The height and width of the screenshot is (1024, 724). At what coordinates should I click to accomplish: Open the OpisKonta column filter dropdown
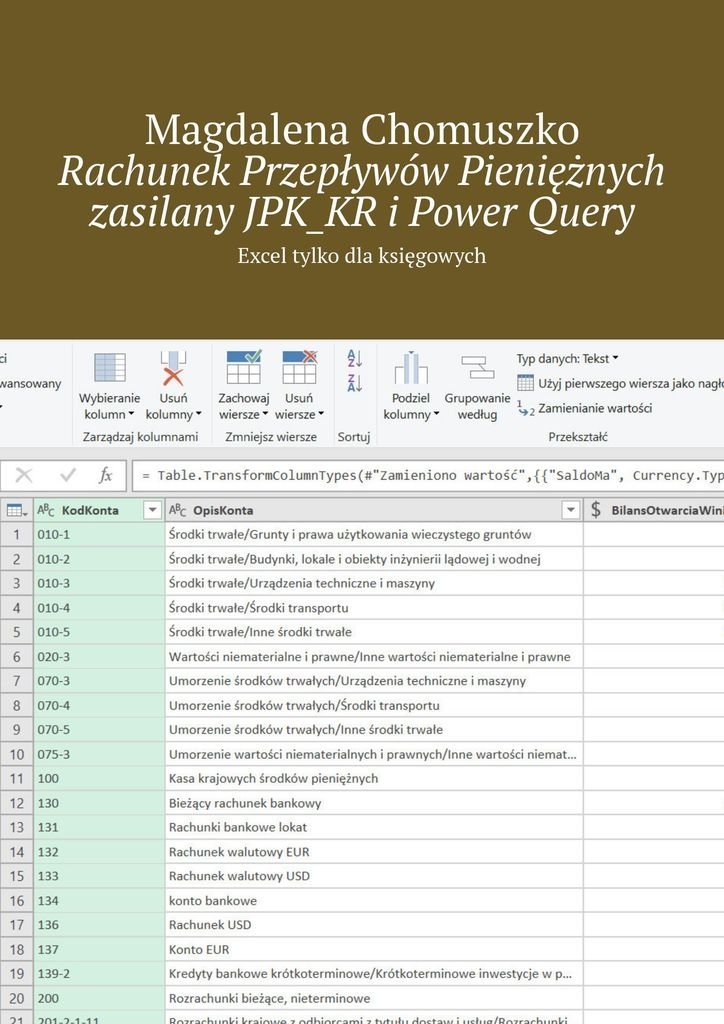(x=571, y=510)
